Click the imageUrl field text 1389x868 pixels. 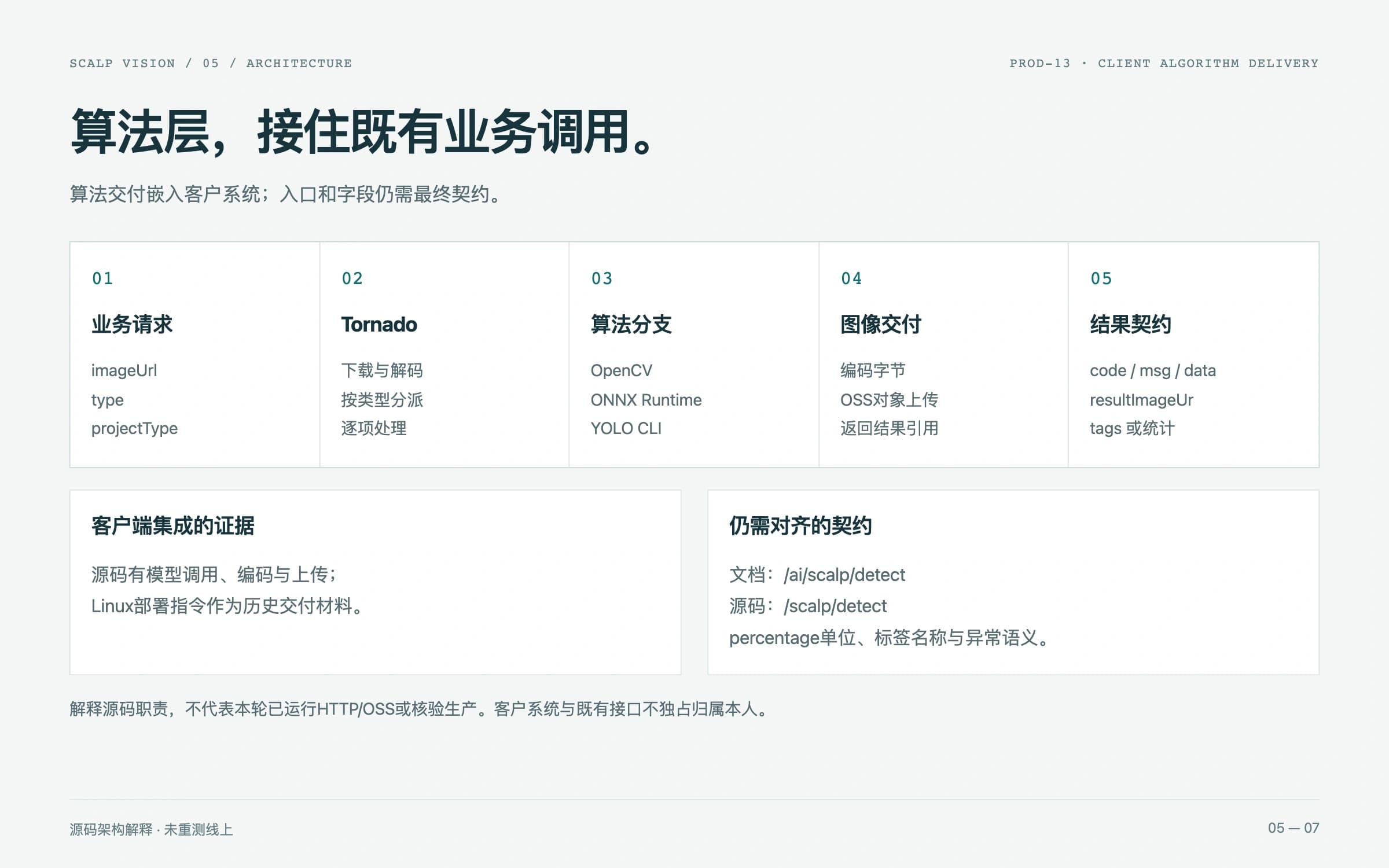124,370
